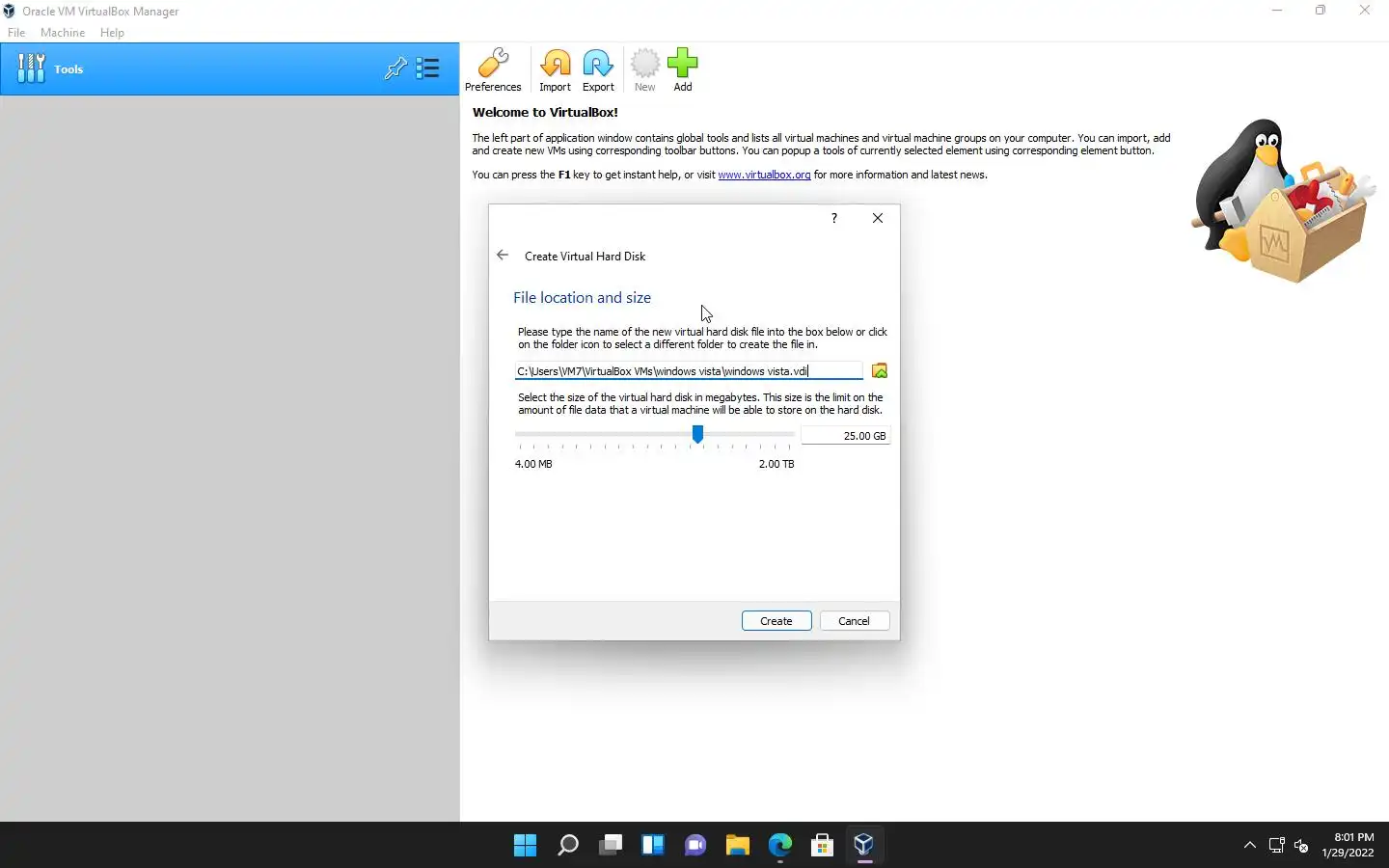Click the folder icon to choose file location

coord(879,371)
